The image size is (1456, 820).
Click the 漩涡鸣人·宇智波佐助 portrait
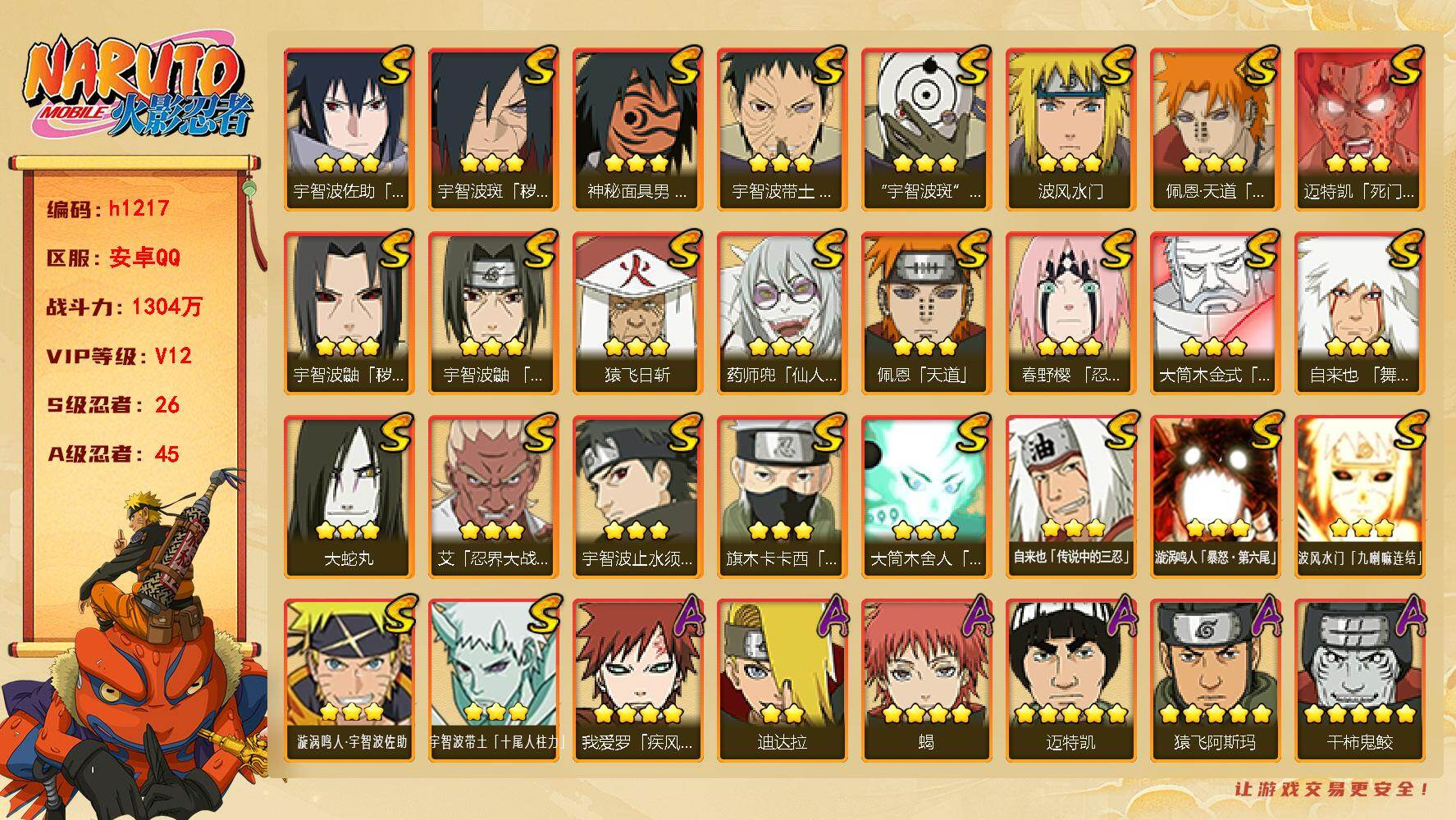tap(349, 681)
